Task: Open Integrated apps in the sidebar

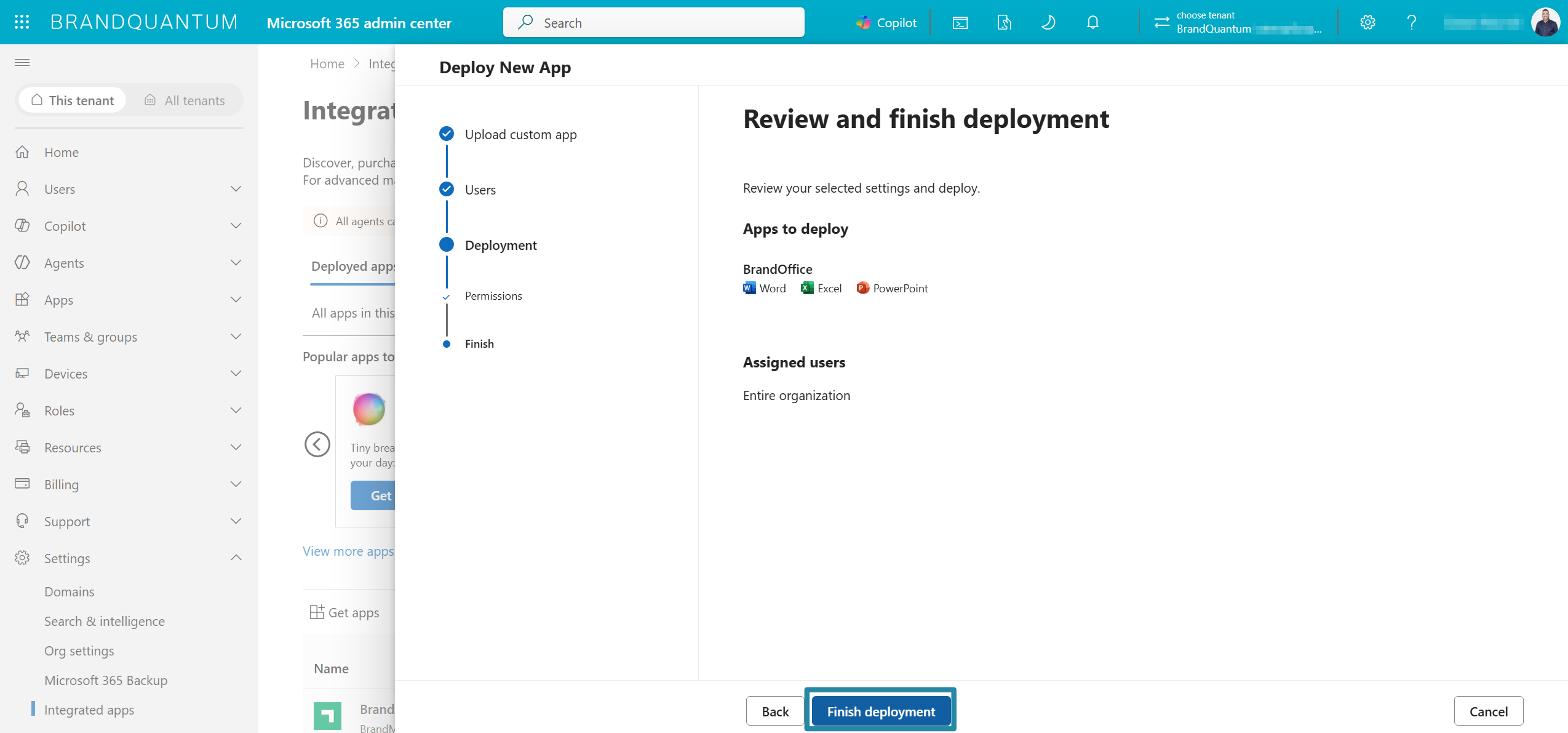Action: [x=89, y=710]
